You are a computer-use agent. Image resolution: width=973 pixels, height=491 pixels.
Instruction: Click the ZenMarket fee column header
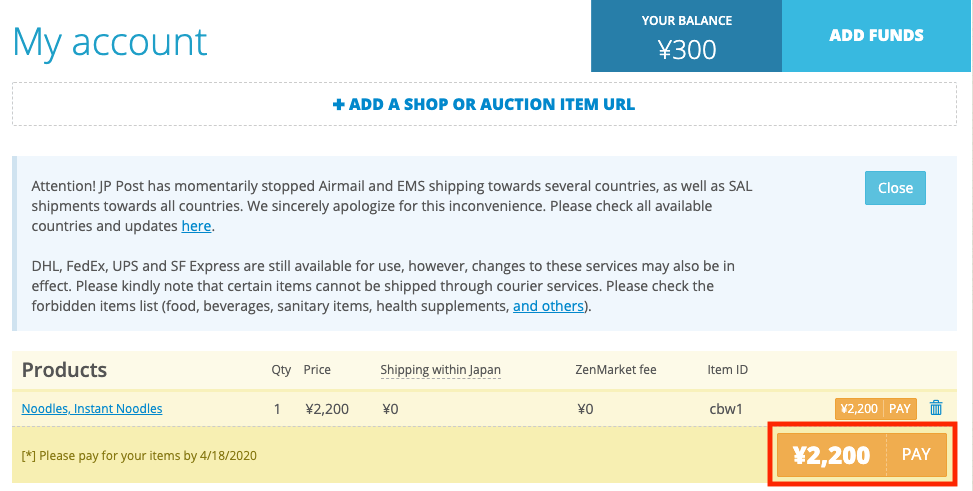[x=616, y=370]
